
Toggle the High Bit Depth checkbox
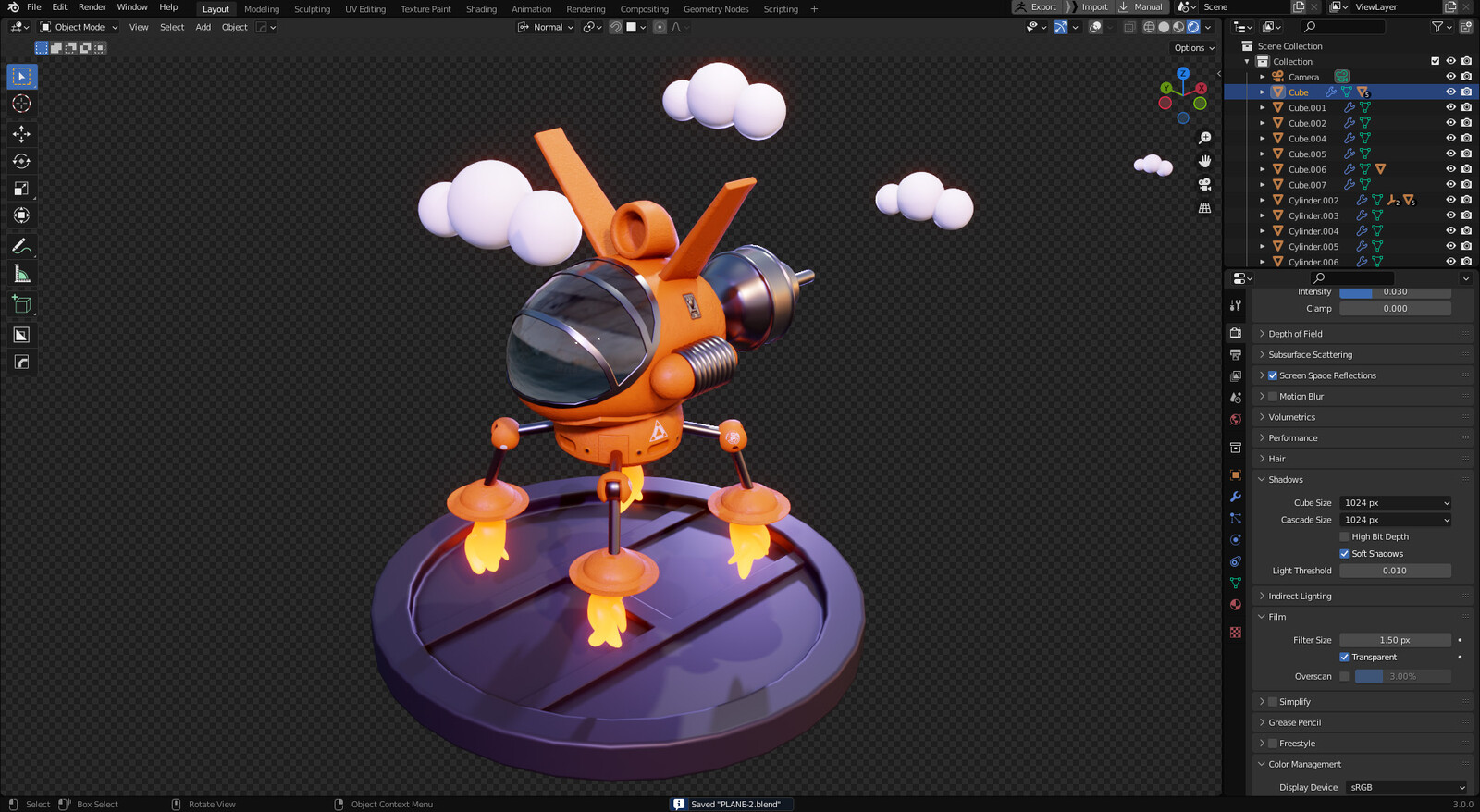point(1345,537)
